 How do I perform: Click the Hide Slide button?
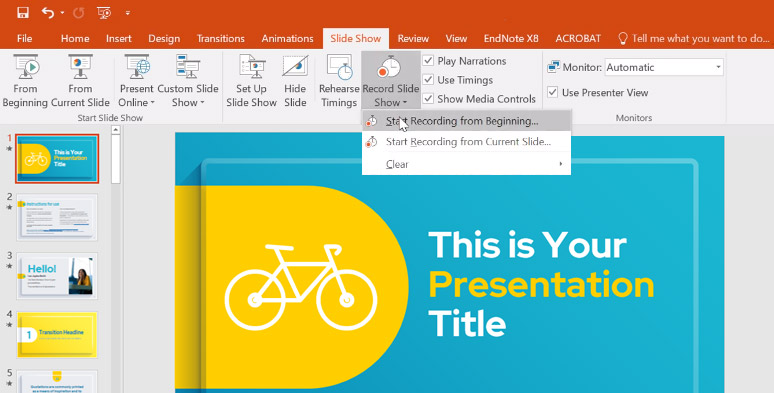coord(295,81)
